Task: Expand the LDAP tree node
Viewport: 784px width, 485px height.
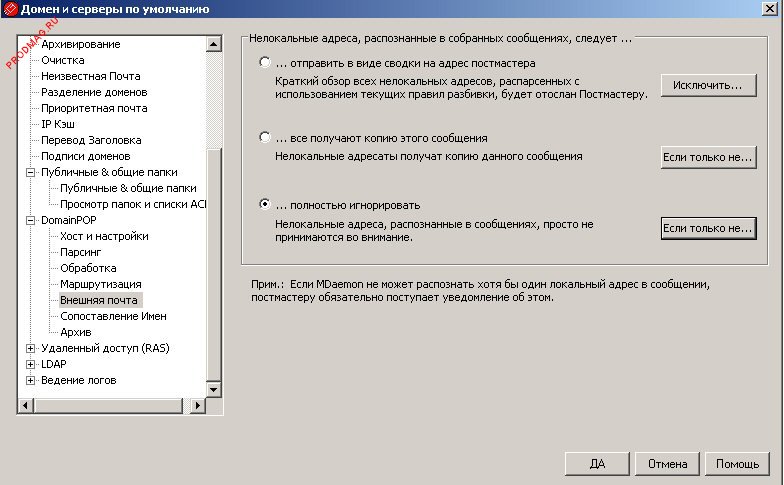Action: point(30,364)
